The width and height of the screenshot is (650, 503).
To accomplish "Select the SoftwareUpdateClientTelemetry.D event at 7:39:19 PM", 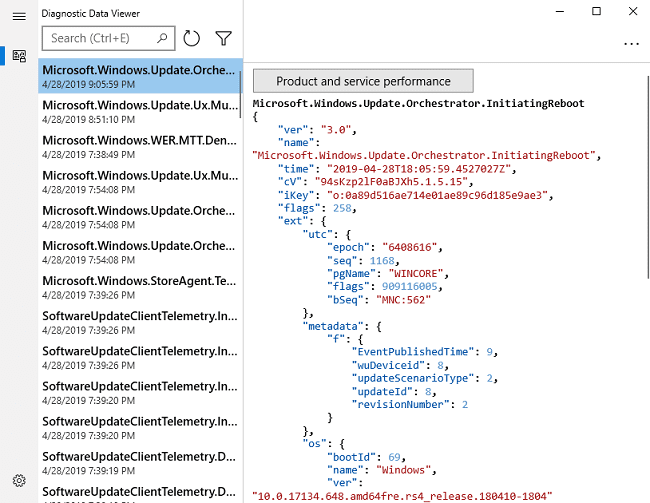I will (x=140, y=463).
